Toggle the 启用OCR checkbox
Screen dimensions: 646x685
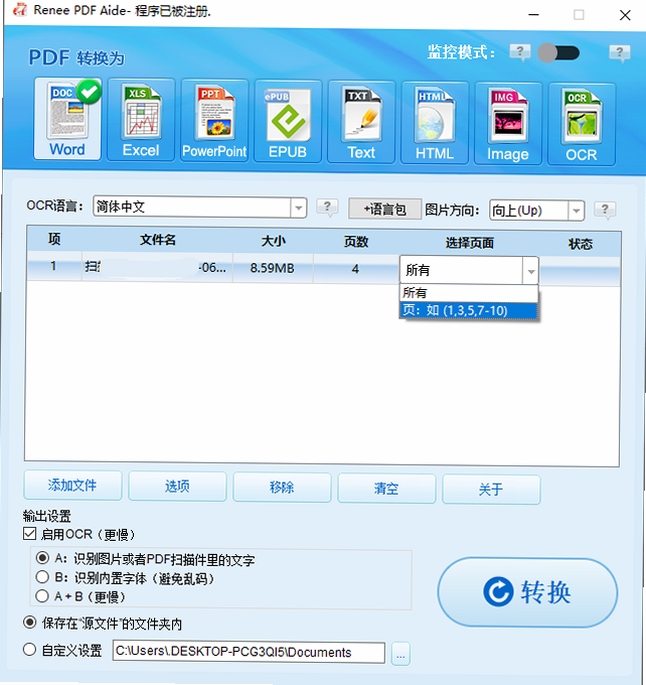click(x=30, y=533)
